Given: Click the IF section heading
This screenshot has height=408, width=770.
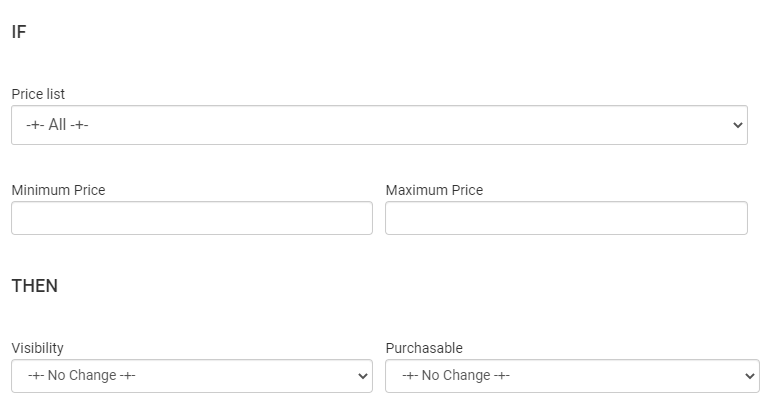Looking at the screenshot, I should point(19,32).
